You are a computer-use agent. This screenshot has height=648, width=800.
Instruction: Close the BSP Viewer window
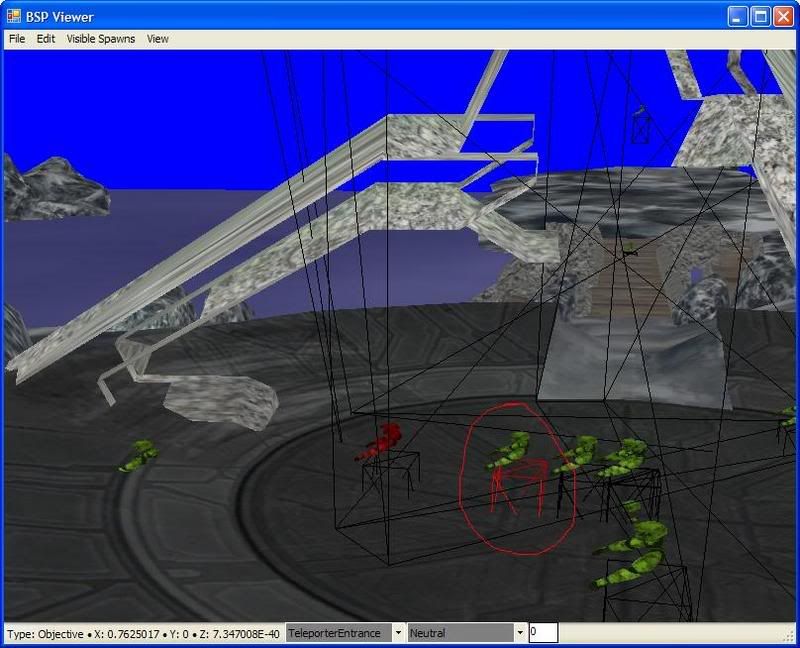[783, 17]
